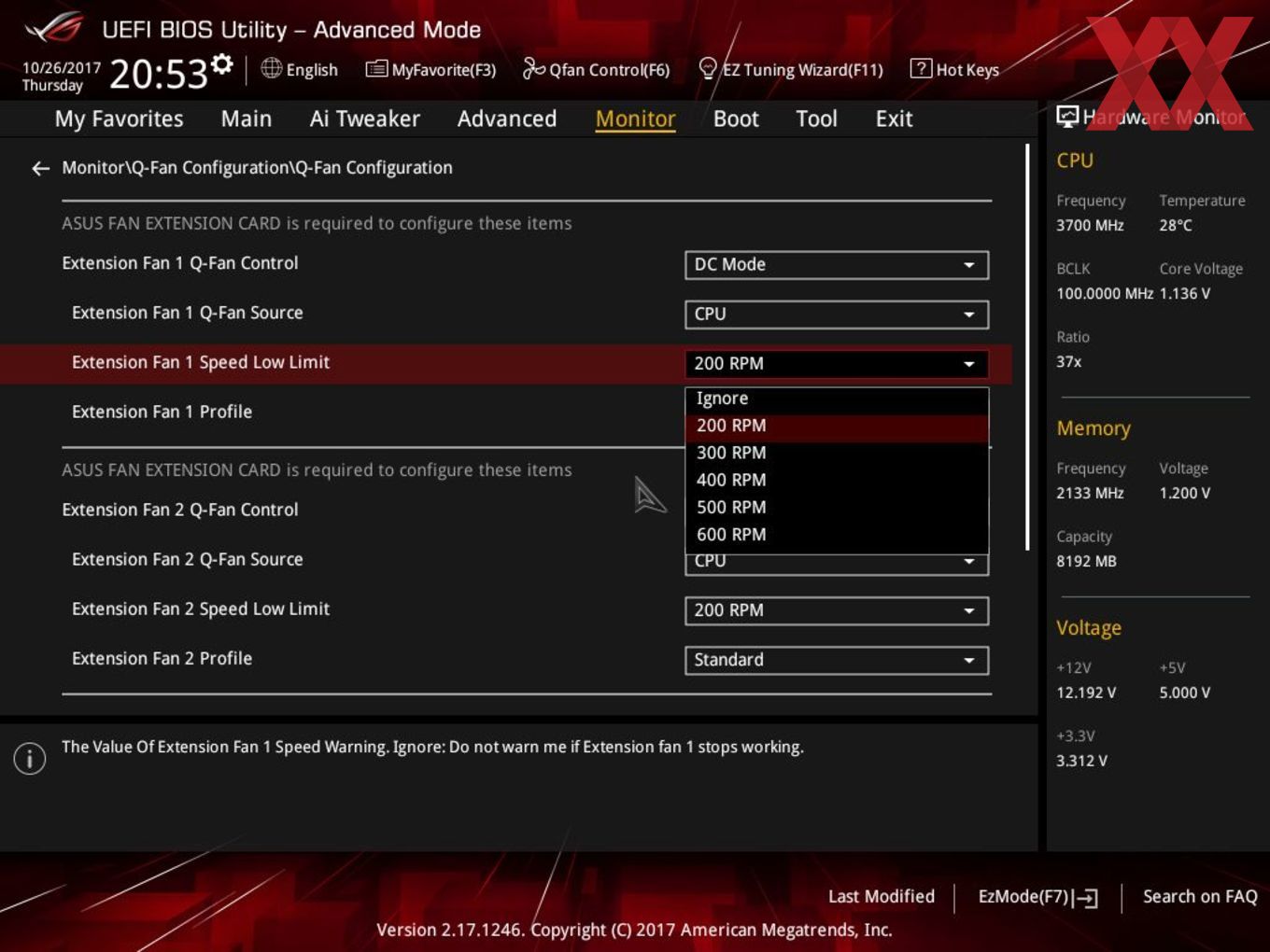
Task: Click the 20:53 clock time
Action: tap(159, 74)
